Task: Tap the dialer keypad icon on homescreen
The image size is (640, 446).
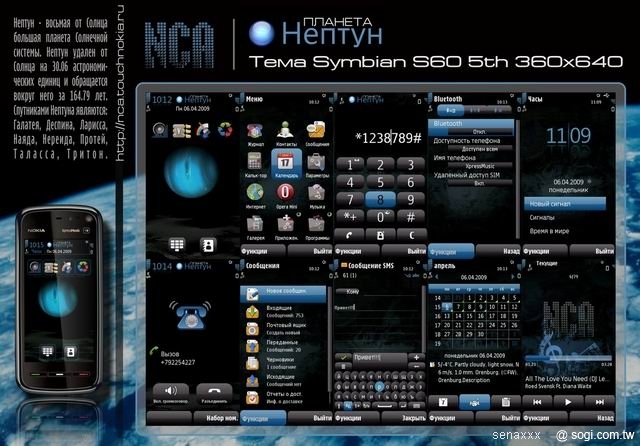Action: pyautogui.click(x=177, y=243)
